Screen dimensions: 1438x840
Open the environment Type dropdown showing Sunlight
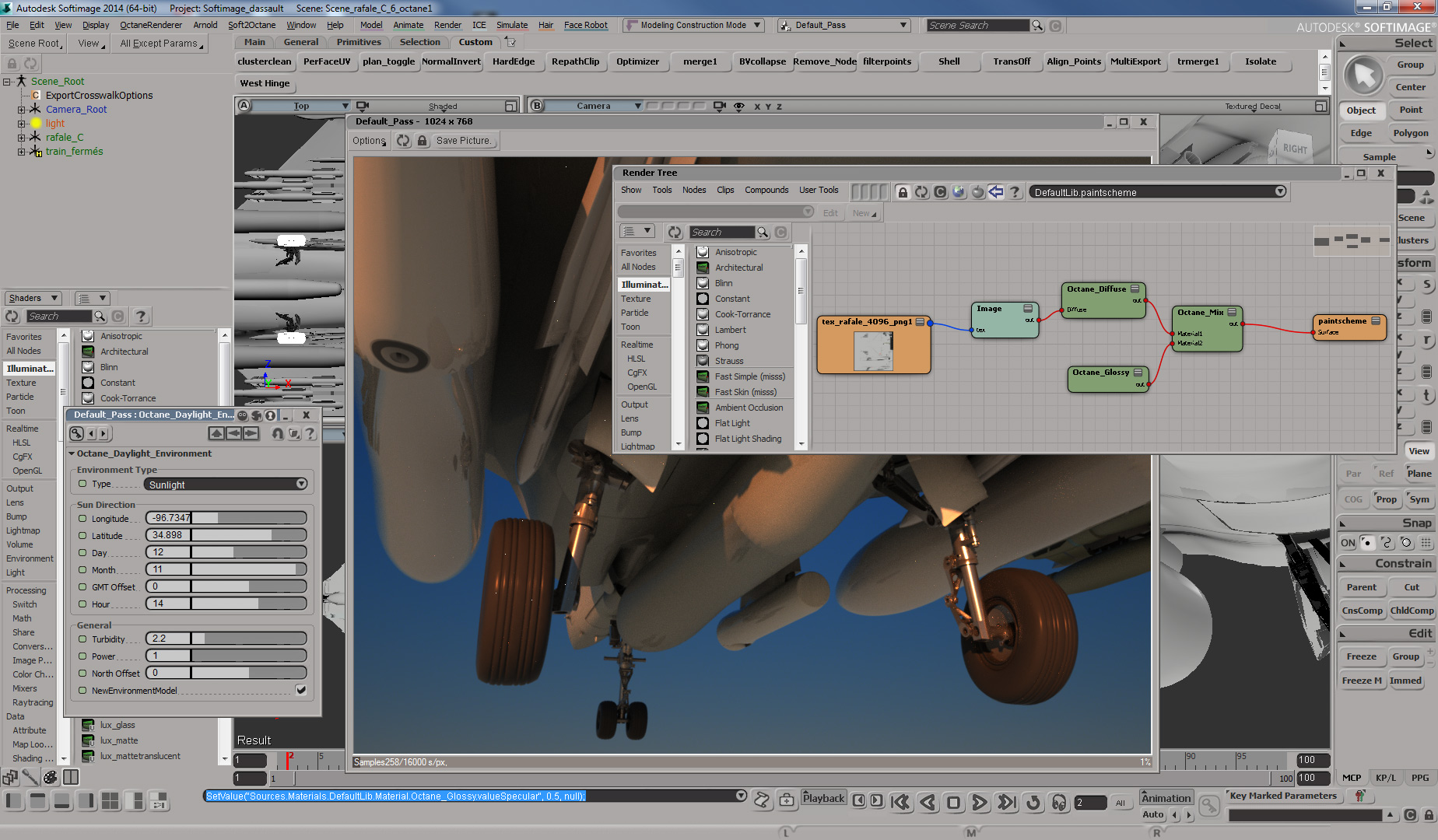(x=226, y=484)
